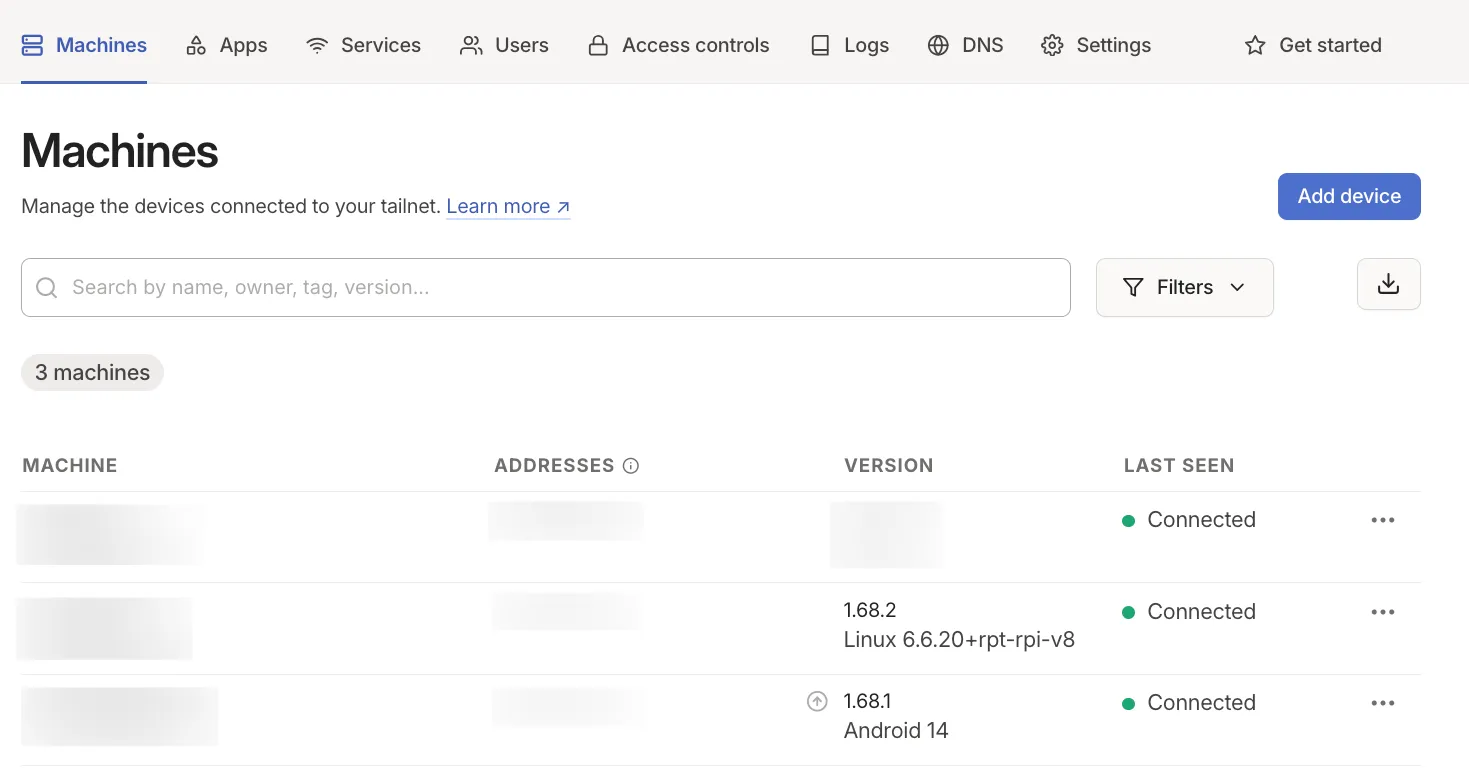
Task: Click the download machines list icon
Action: pyautogui.click(x=1388, y=284)
